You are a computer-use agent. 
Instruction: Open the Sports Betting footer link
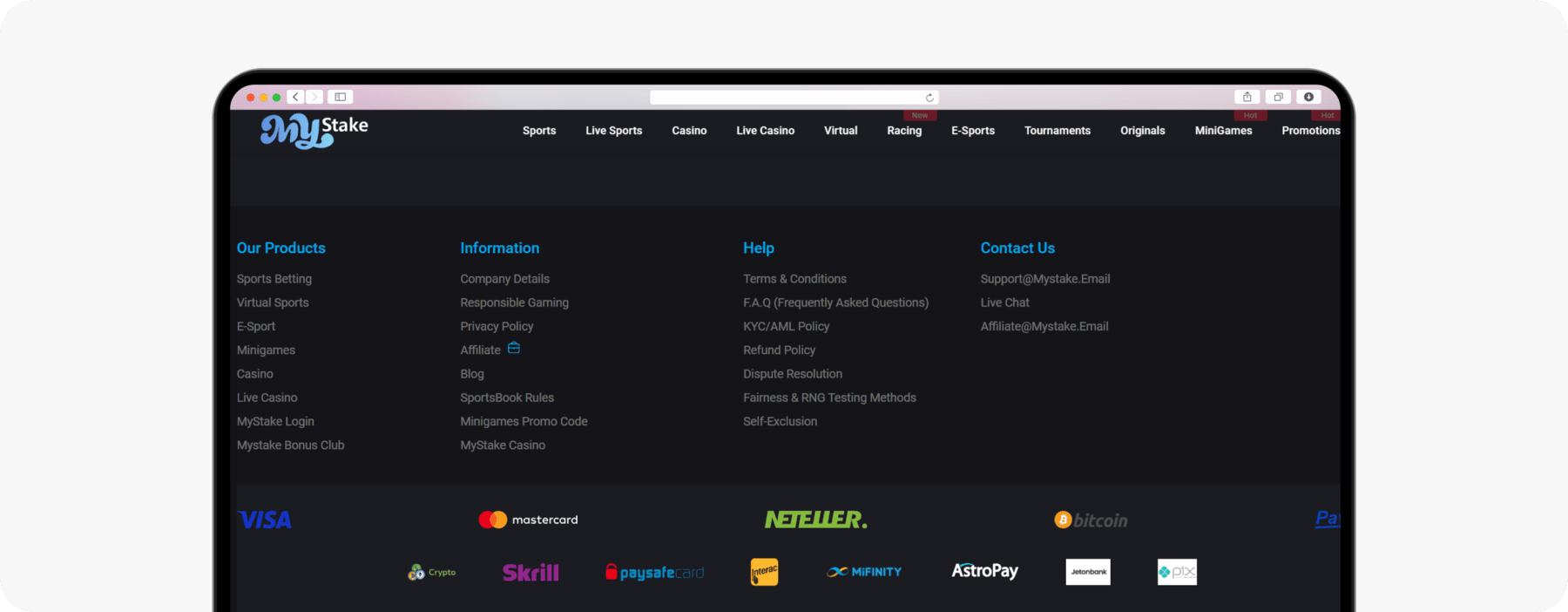274,279
